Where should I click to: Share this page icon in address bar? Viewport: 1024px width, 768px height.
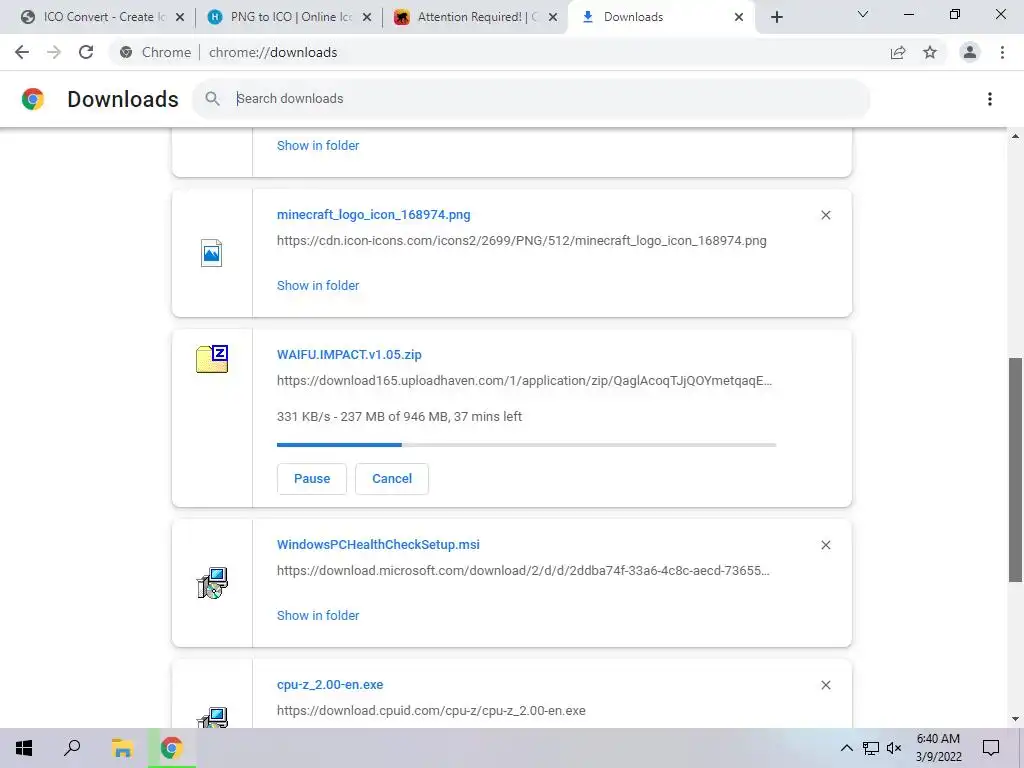(x=898, y=52)
